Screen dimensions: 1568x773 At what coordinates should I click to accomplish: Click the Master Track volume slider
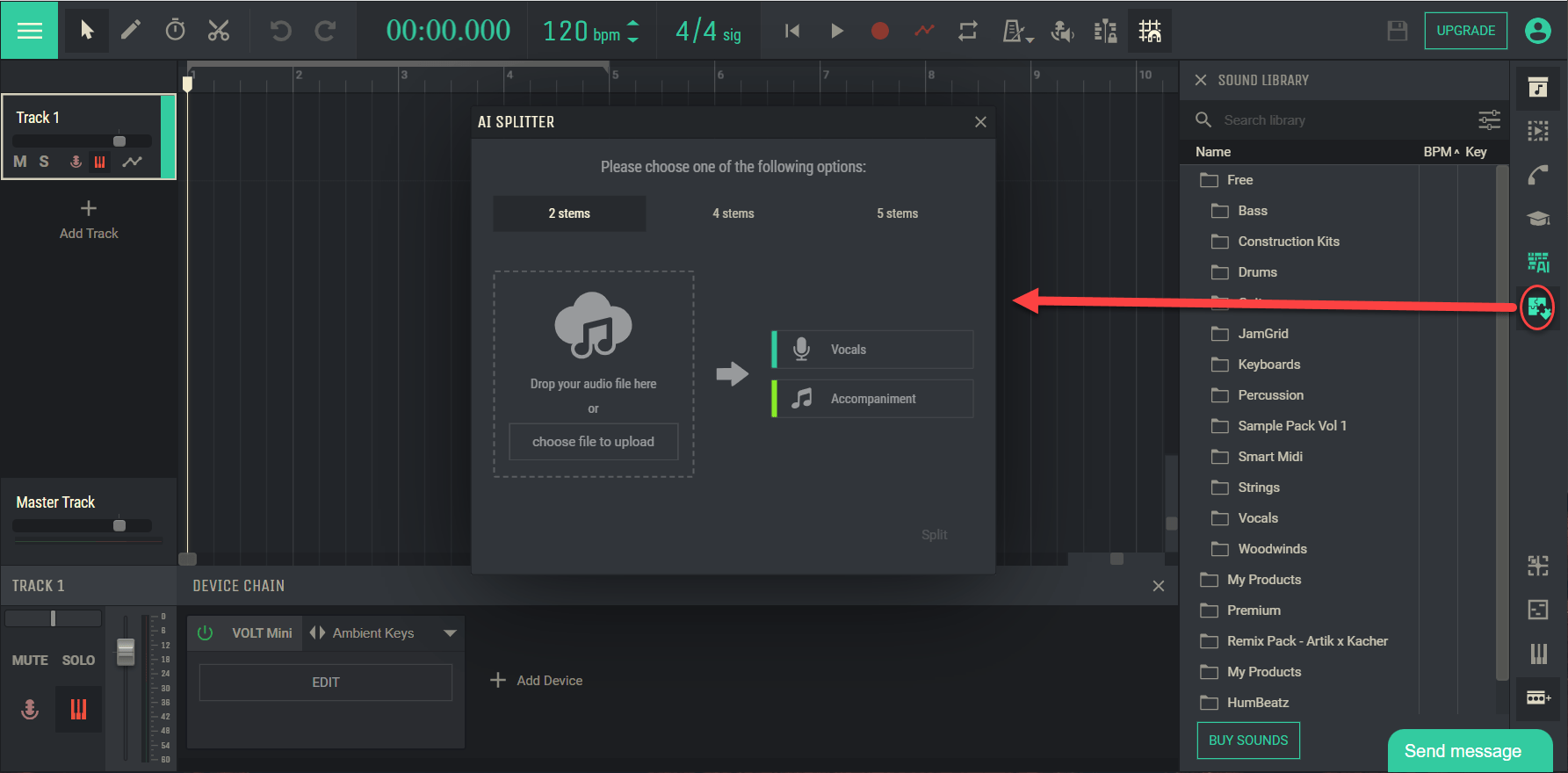click(x=119, y=525)
